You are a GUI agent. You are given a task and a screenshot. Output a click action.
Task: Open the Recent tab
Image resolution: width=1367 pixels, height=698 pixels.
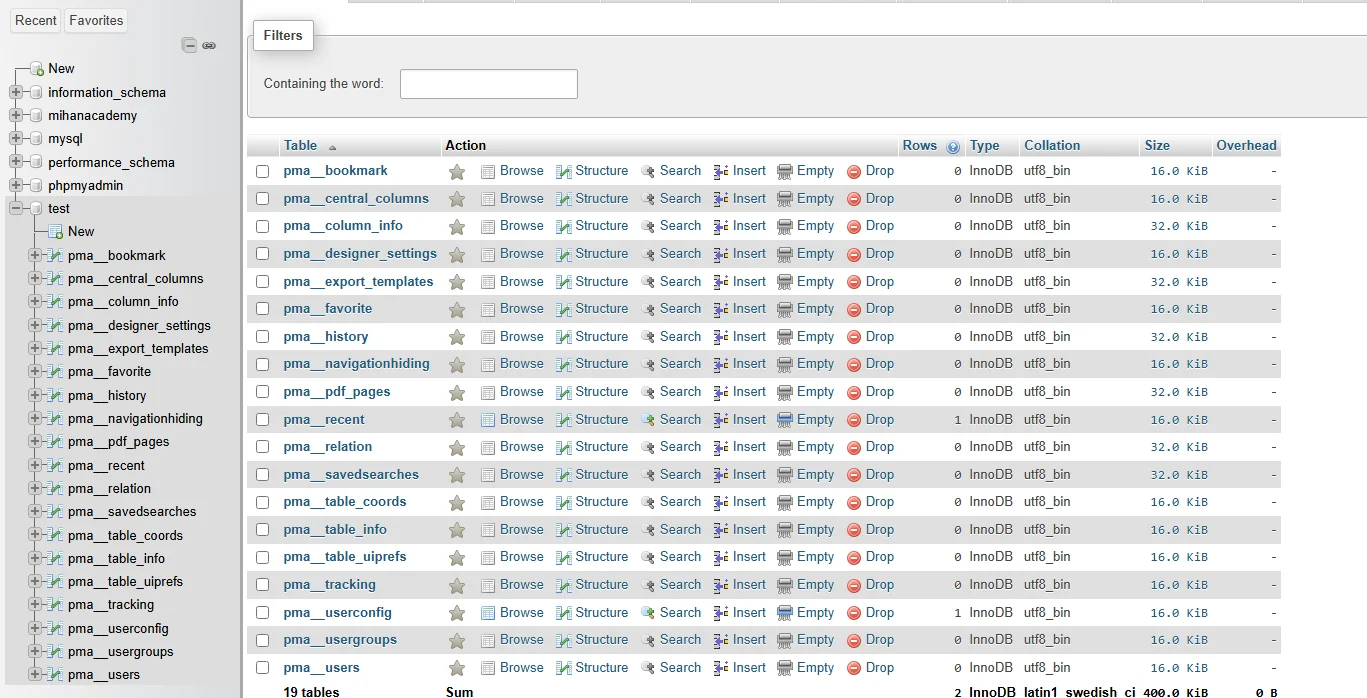click(35, 20)
